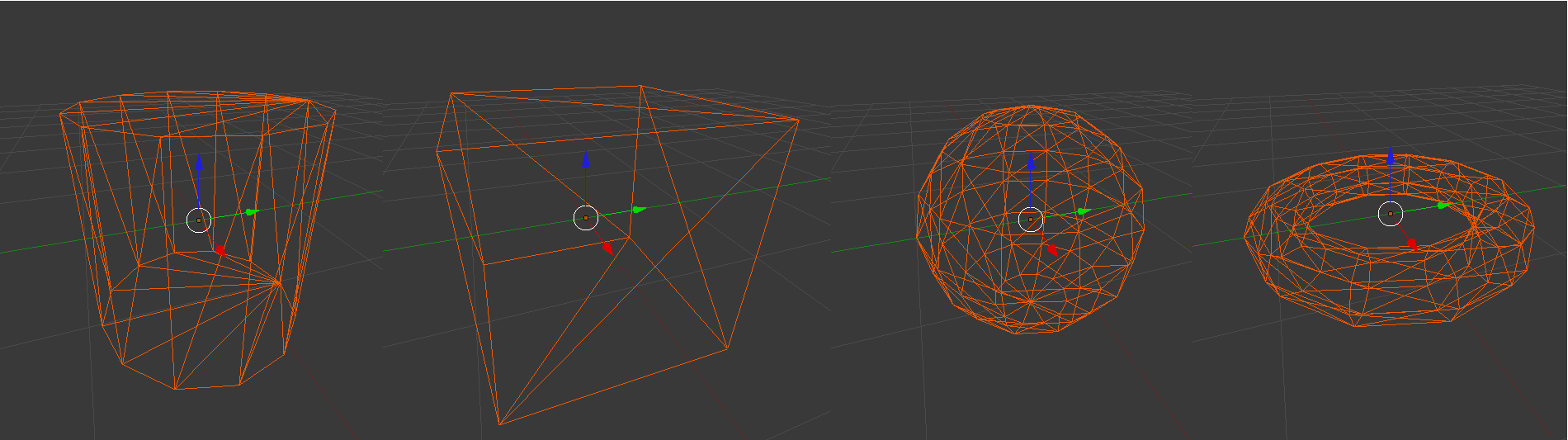Click the blue Z-axis arrow on the cylinder

point(199,161)
